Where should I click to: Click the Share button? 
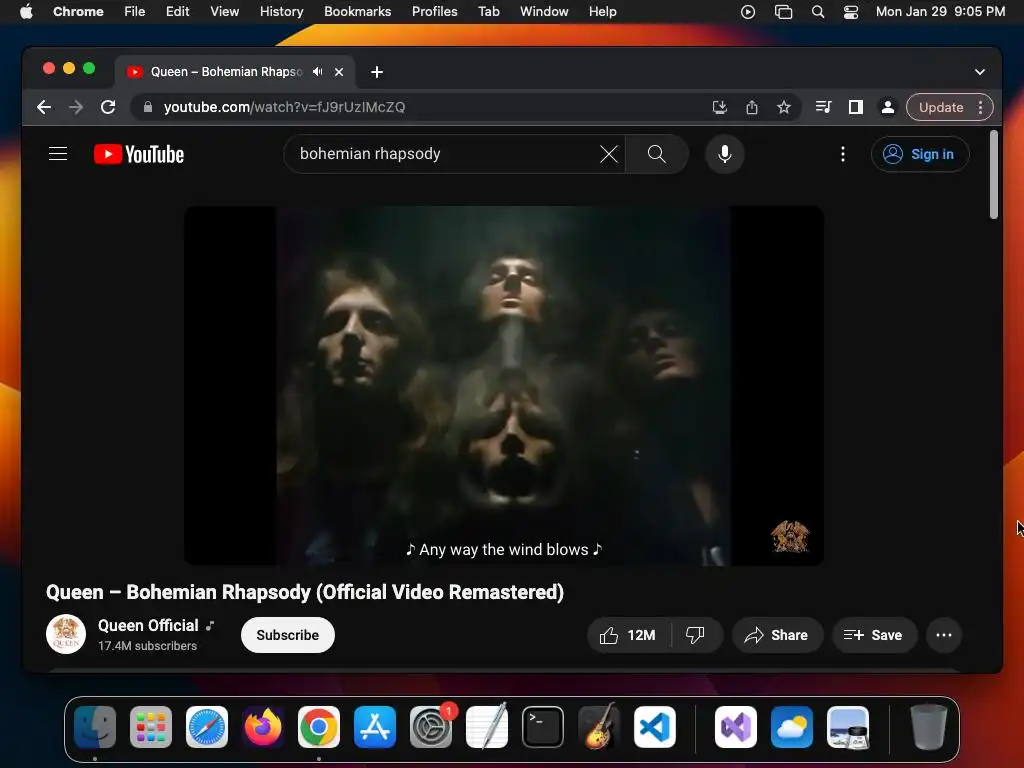coord(777,635)
